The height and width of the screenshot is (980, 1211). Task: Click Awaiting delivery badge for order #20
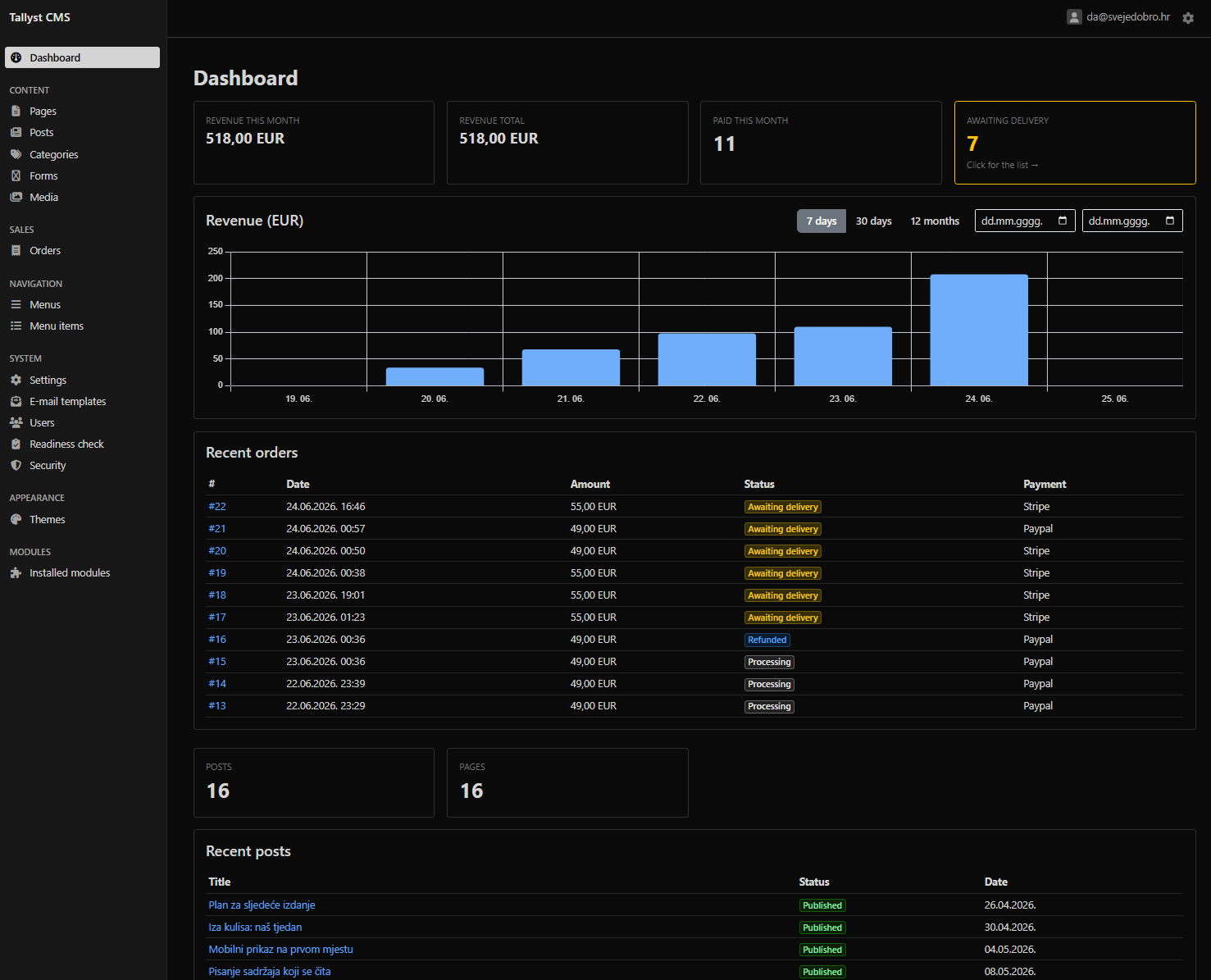point(783,551)
